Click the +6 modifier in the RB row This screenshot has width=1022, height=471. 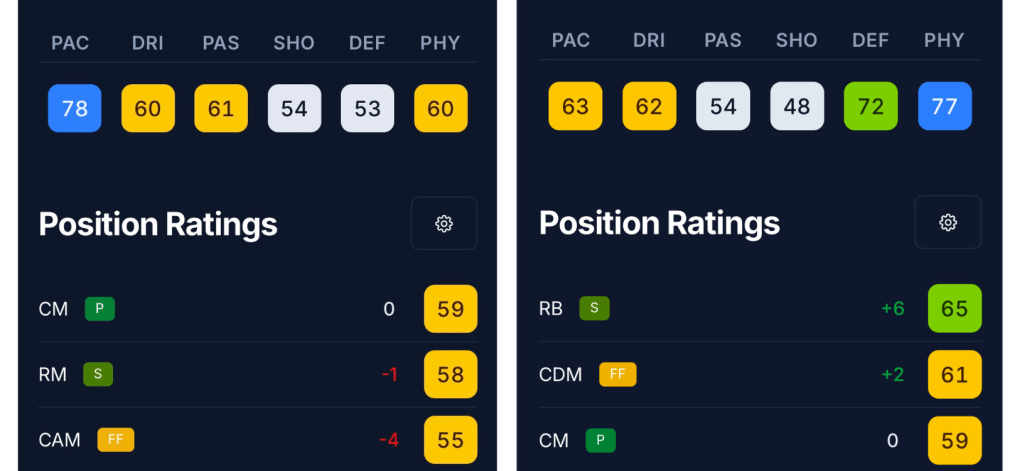(892, 308)
